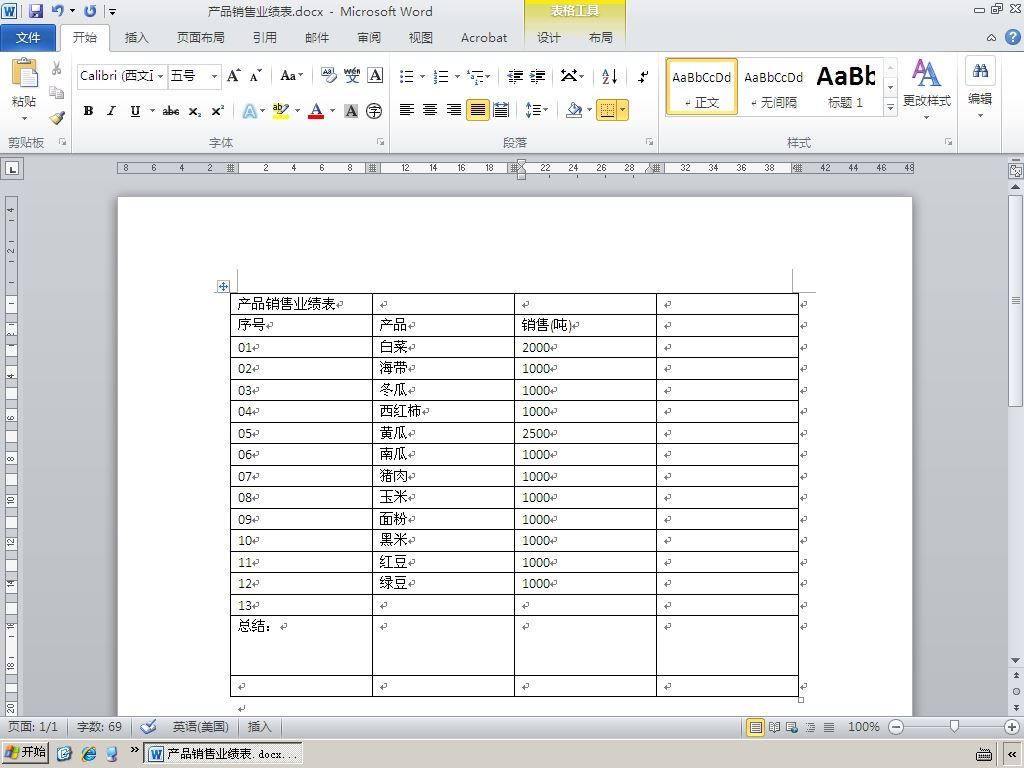This screenshot has width=1024, height=768.
Task: Toggle Justify paragraph alignment
Action: click(x=477, y=110)
